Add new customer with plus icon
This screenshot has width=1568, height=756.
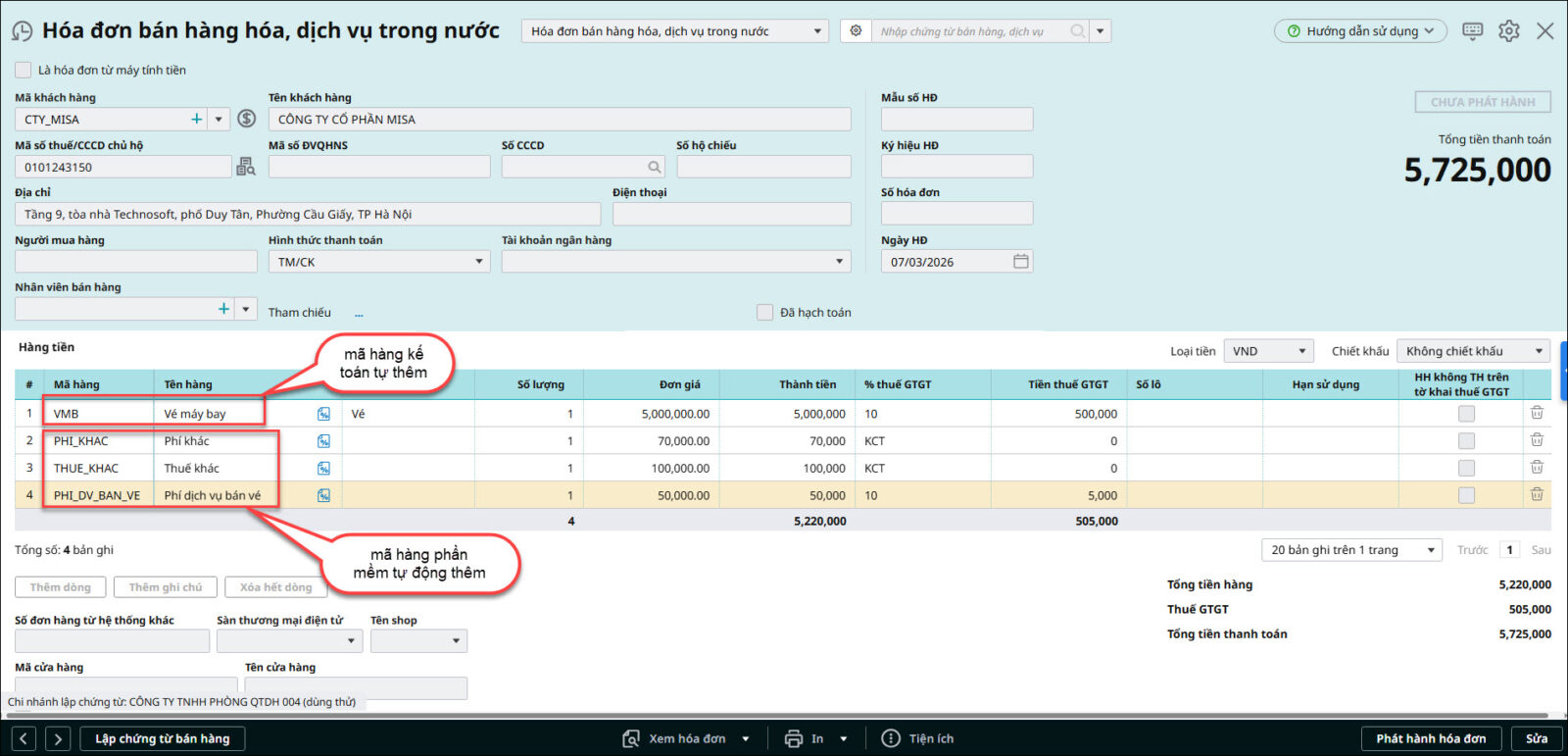[x=197, y=119]
